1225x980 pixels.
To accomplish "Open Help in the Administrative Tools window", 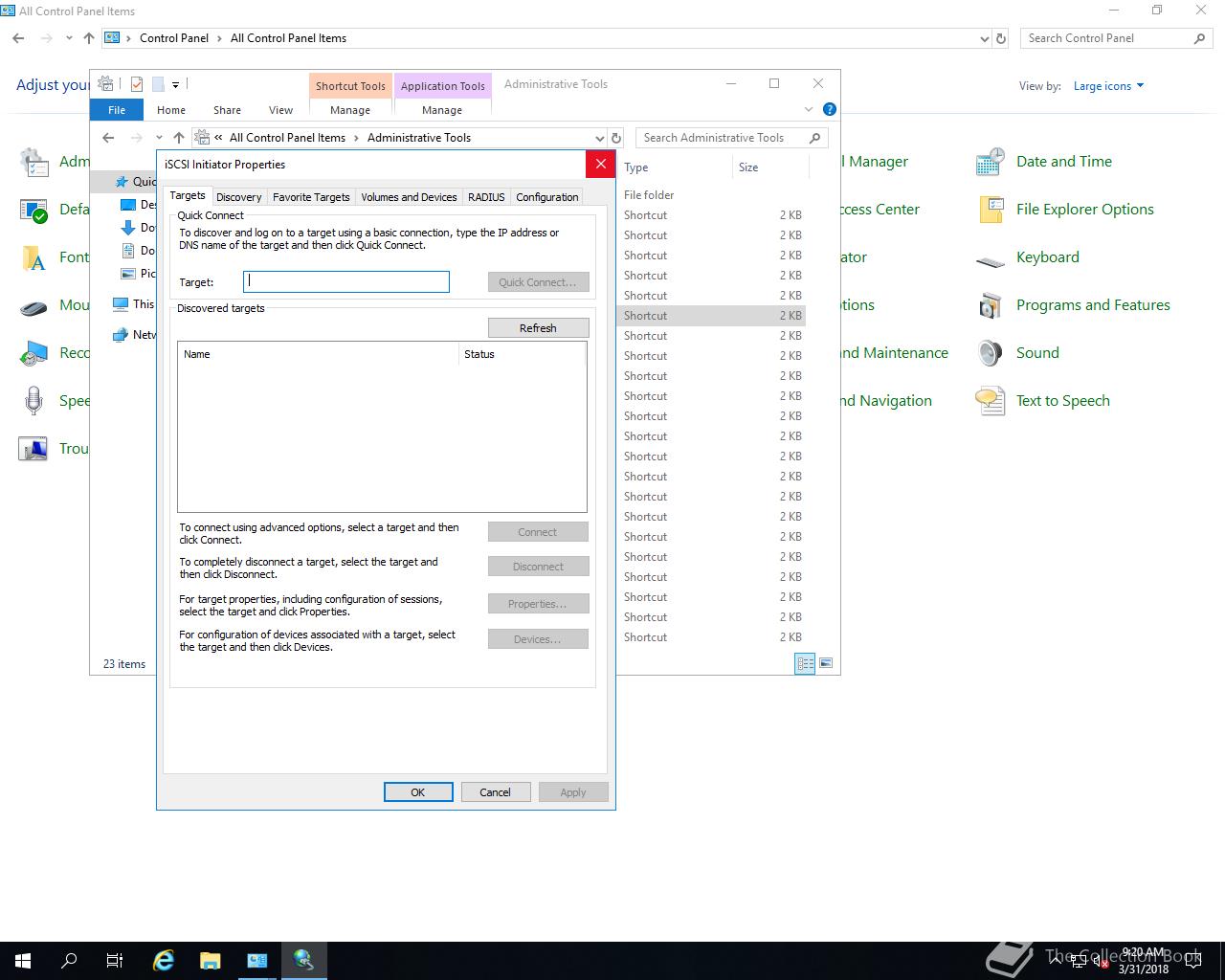I will [830, 109].
